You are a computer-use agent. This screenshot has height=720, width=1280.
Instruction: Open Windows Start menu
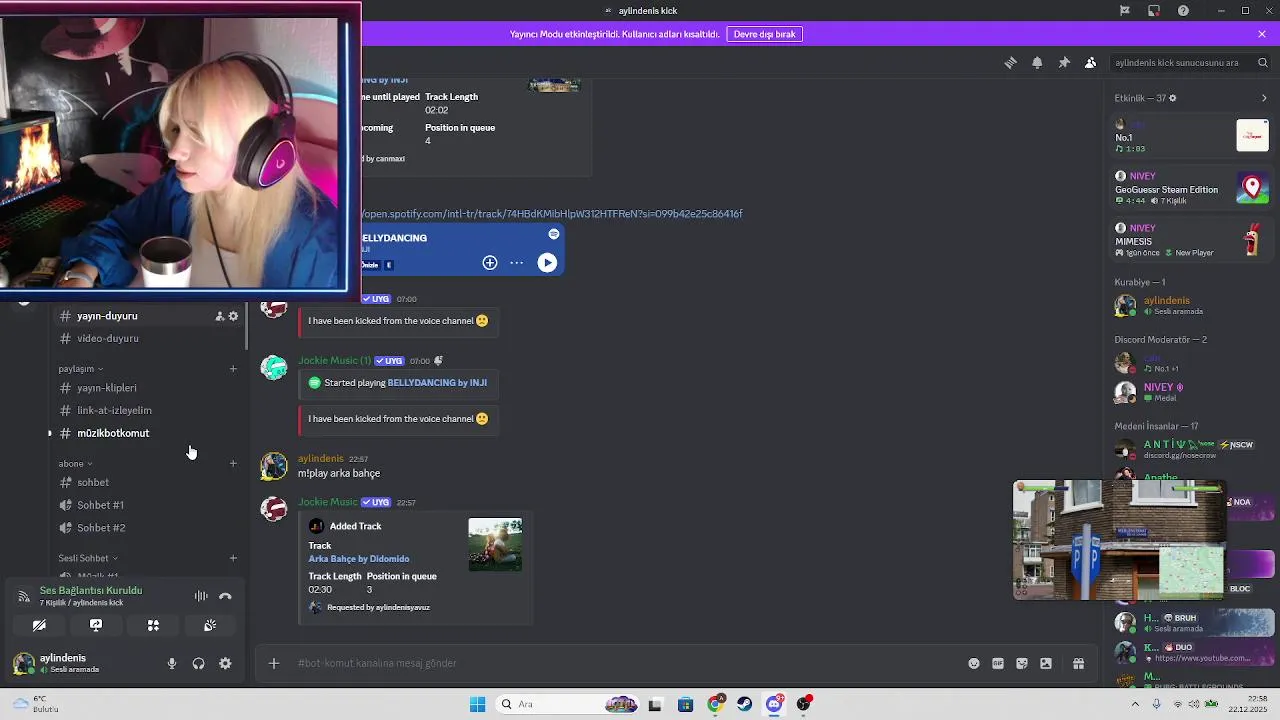pyautogui.click(x=478, y=704)
